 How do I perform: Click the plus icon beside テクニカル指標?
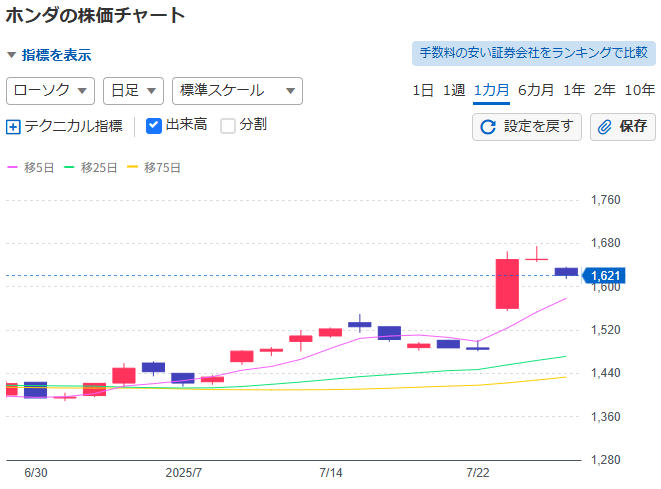coord(13,126)
